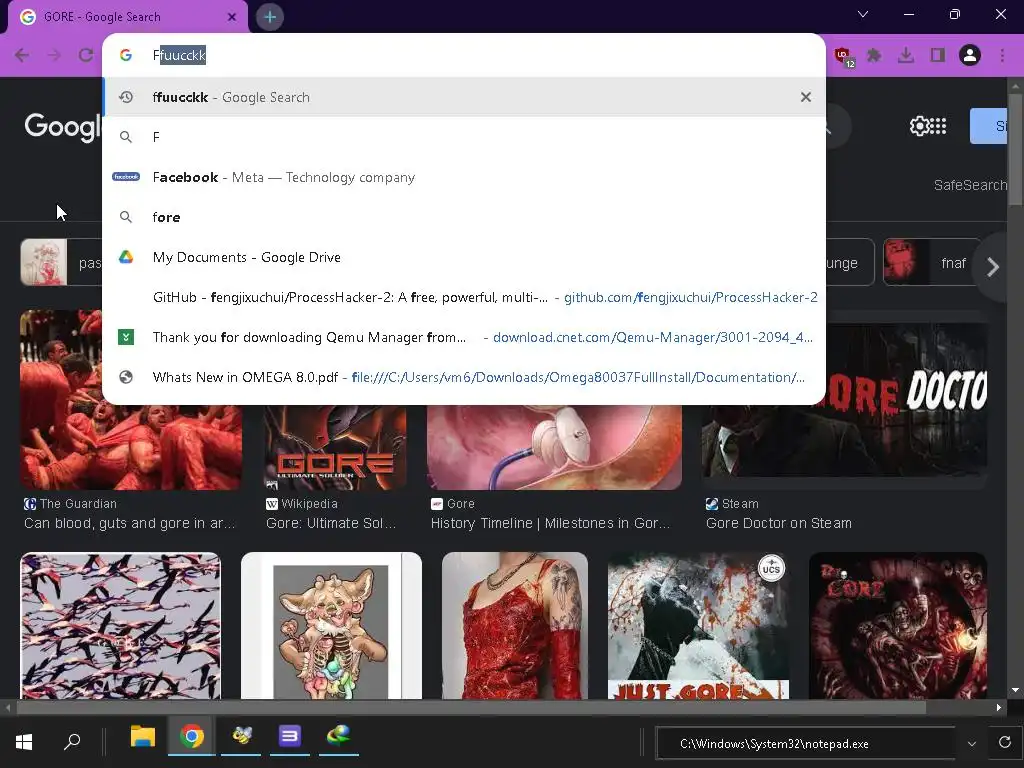Open the Google apps grid icon
Screen dimensions: 1024x768
point(938,126)
